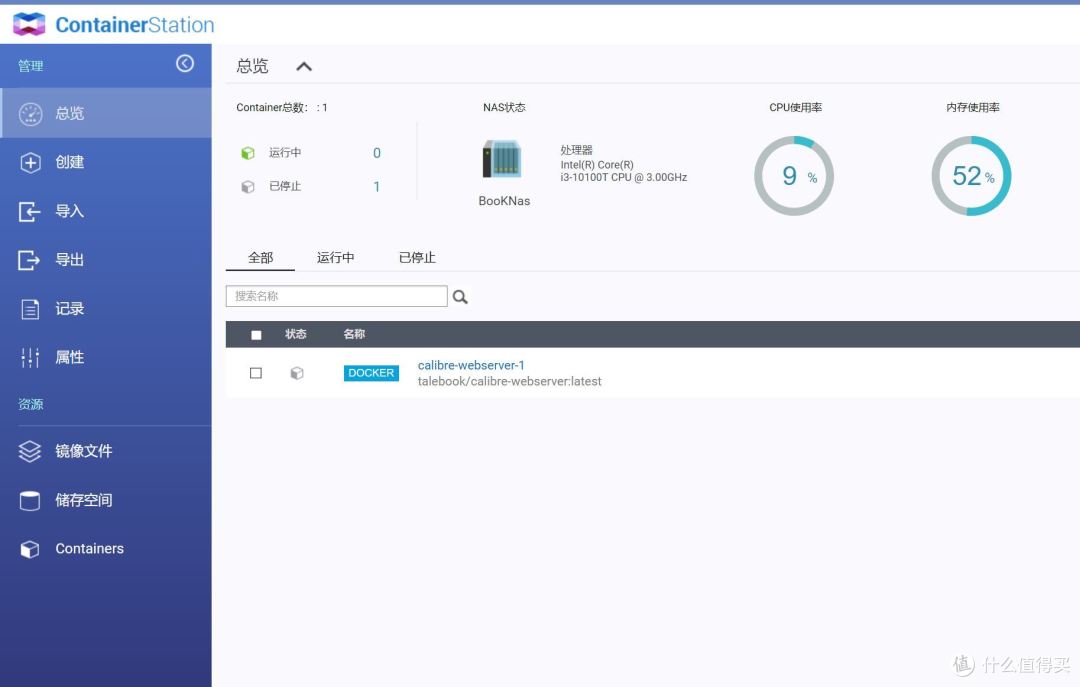
Task: Click the status cube icon of calibre-webserver-1
Action: 297,373
